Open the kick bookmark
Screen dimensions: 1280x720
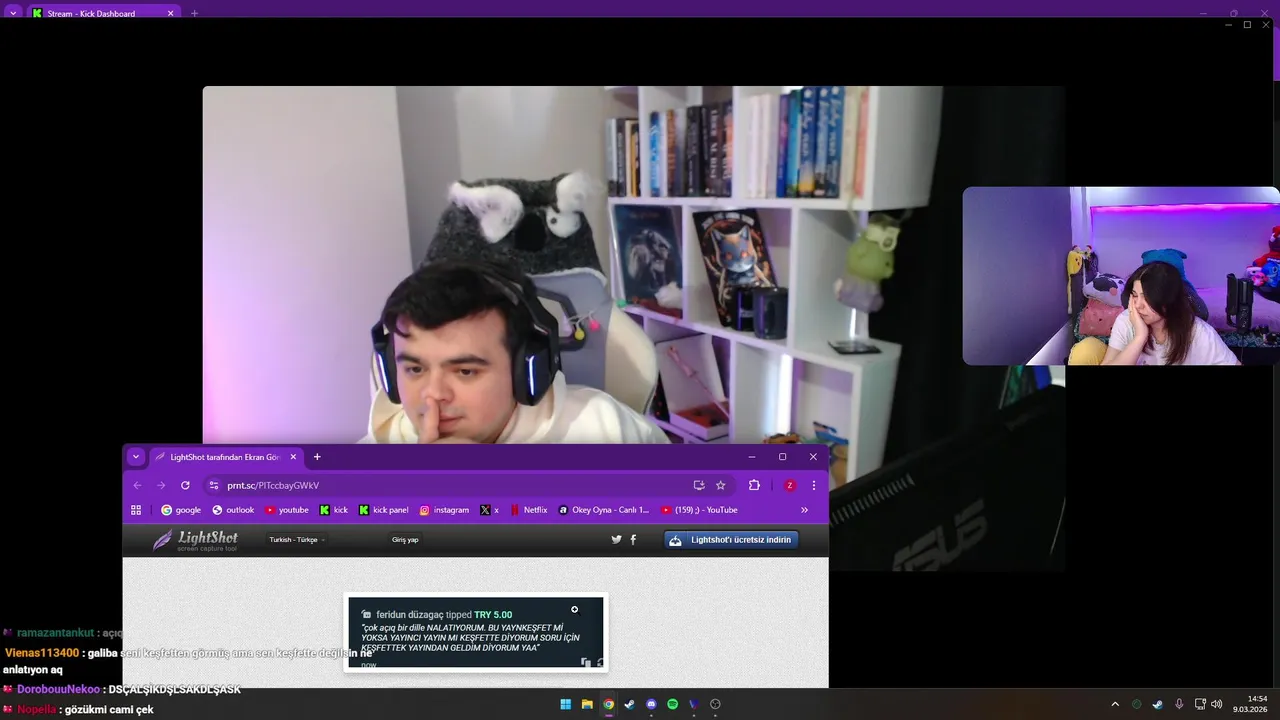tap(334, 510)
